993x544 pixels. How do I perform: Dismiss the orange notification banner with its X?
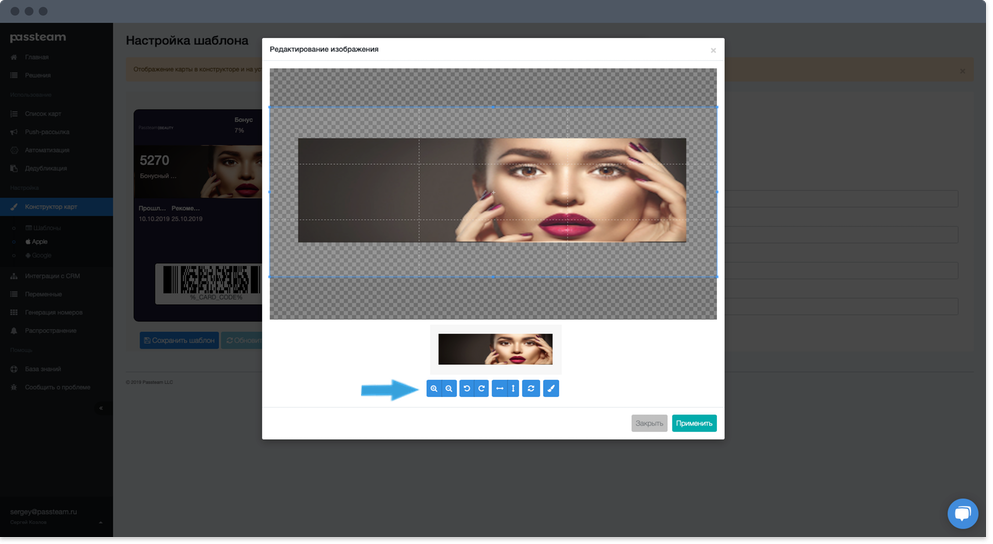pyautogui.click(x=962, y=71)
